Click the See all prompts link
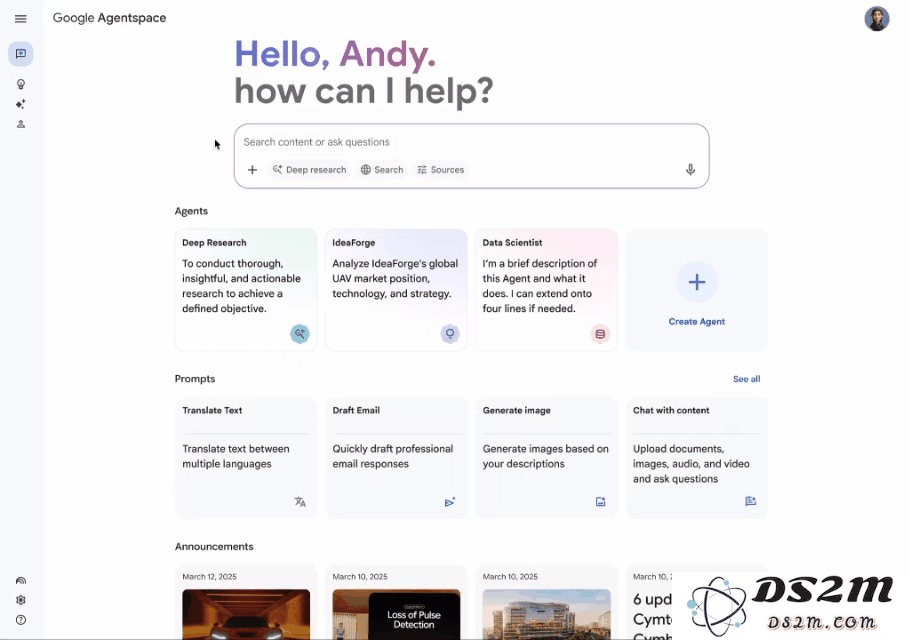The image size is (910, 640). (746, 379)
